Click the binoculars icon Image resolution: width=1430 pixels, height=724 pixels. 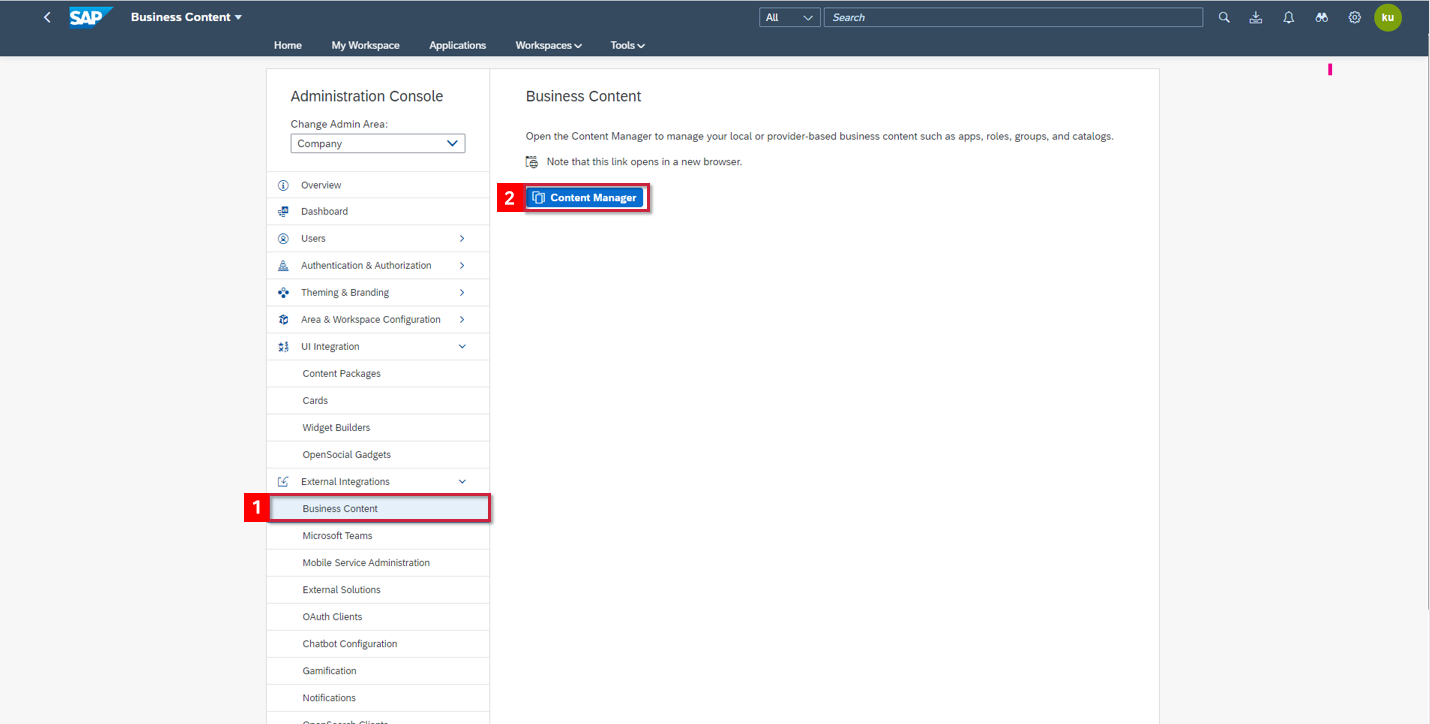(1322, 17)
